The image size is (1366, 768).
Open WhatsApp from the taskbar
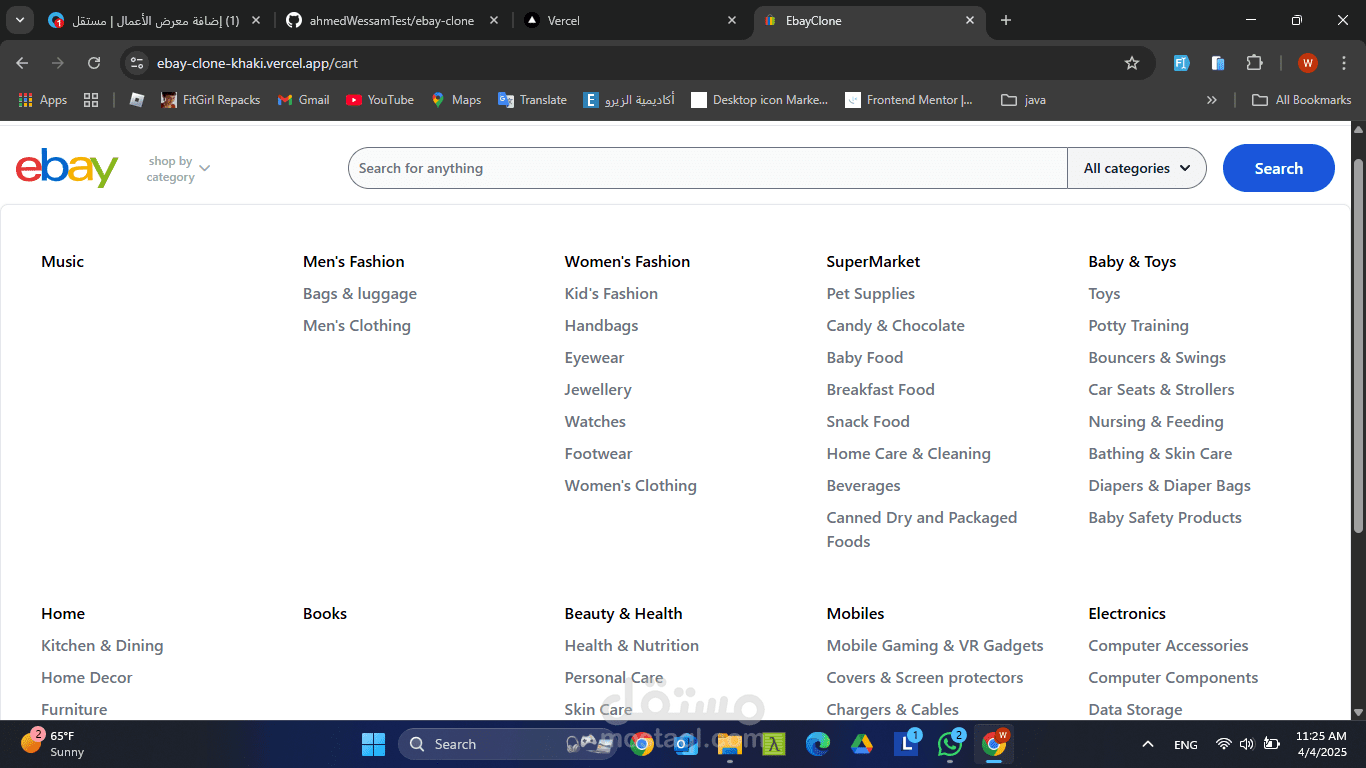pos(950,744)
